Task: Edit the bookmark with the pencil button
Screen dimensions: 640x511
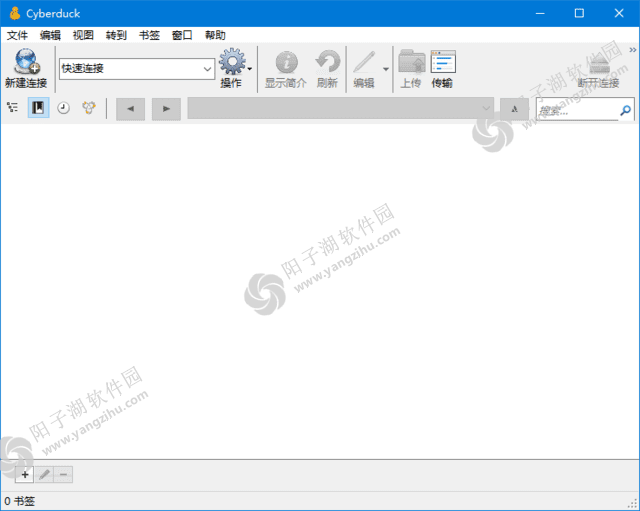Action: coord(44,474)
